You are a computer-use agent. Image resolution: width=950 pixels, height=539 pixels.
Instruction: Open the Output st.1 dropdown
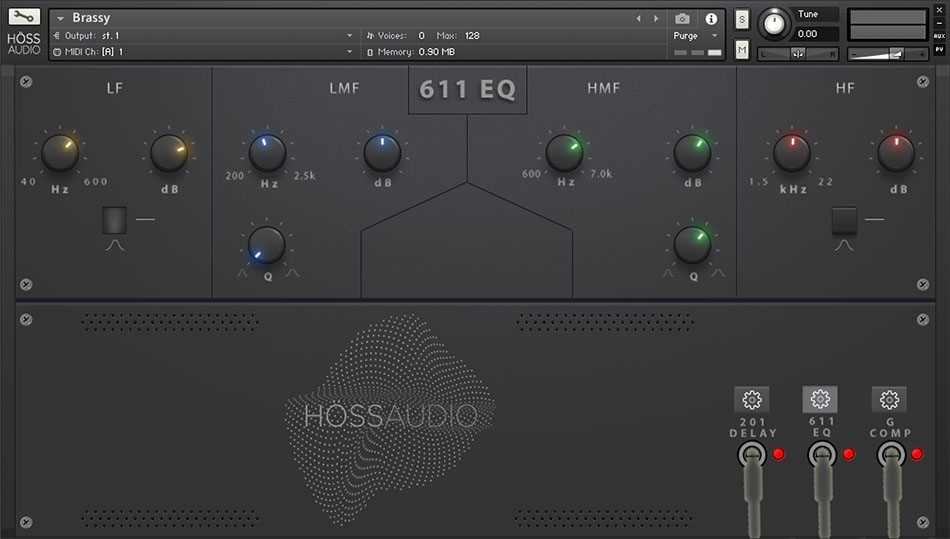coord(204,36)
